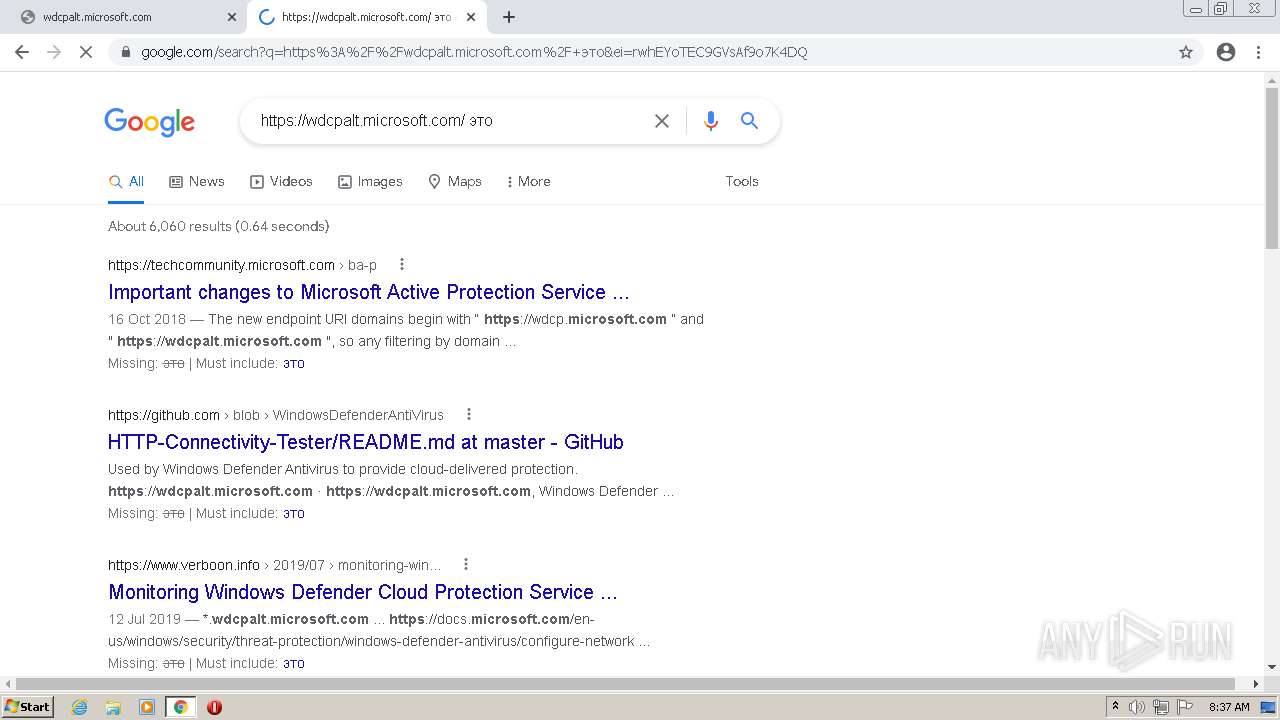This screenshot has width=1280, height=720.
Task: Select the All search filter
Action: [126, 182]
